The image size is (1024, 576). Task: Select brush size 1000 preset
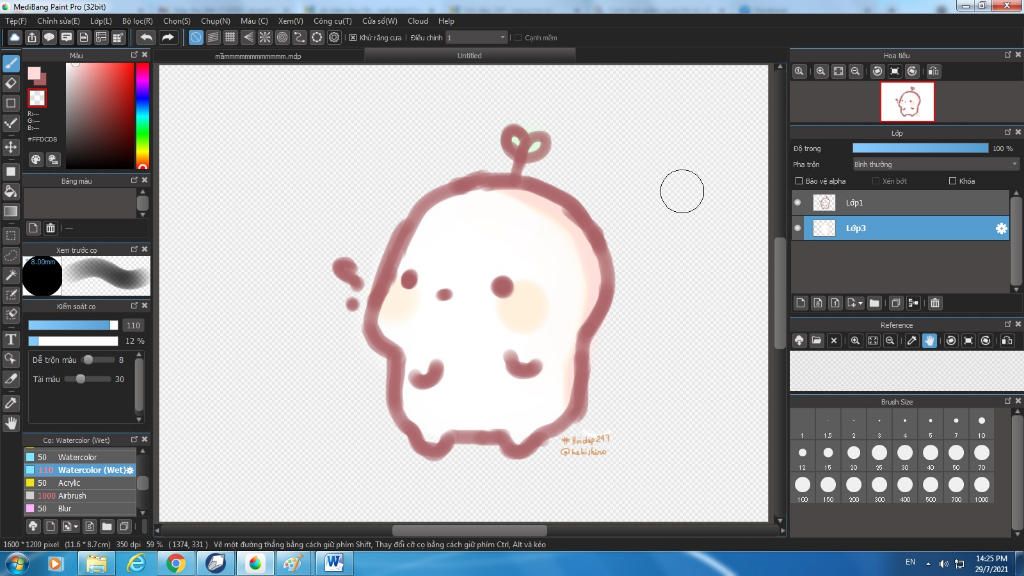coord(982,488)
